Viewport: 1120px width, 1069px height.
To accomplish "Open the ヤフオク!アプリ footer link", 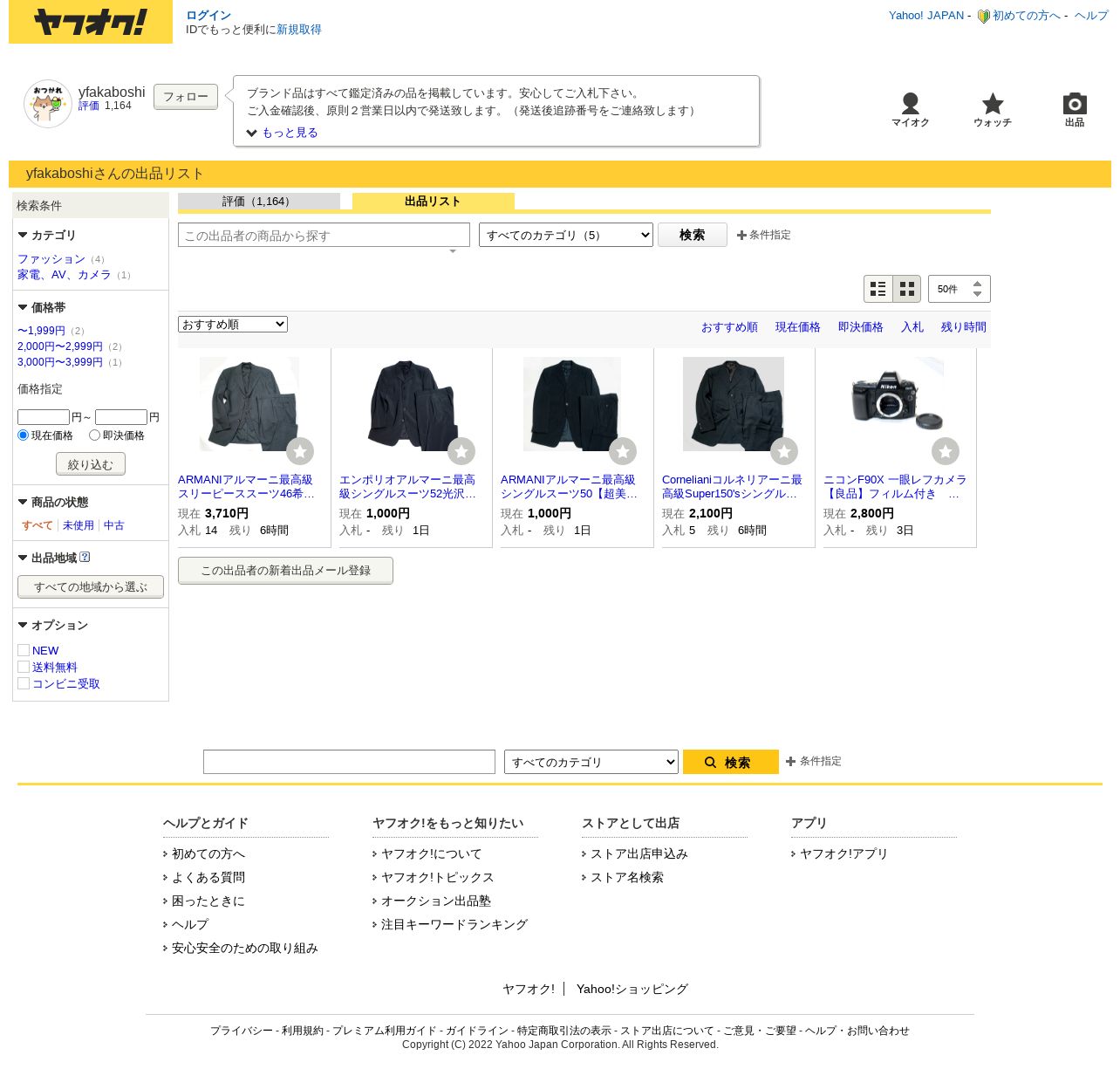I will click(844, 853).
